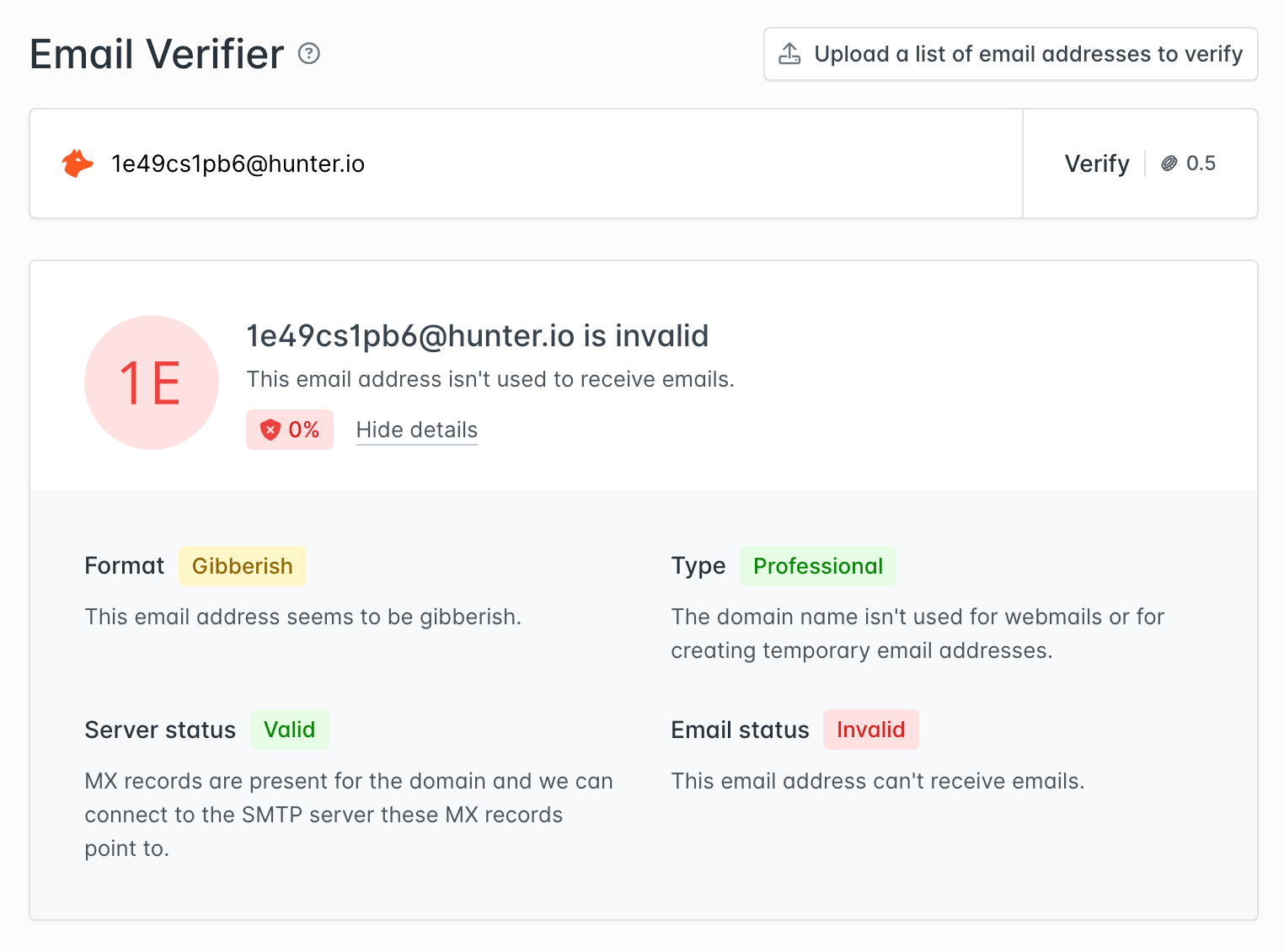This screenshot has height=952, width=1284.
Task: Click the green Professional type badge
Action: (x=817, y=566)
